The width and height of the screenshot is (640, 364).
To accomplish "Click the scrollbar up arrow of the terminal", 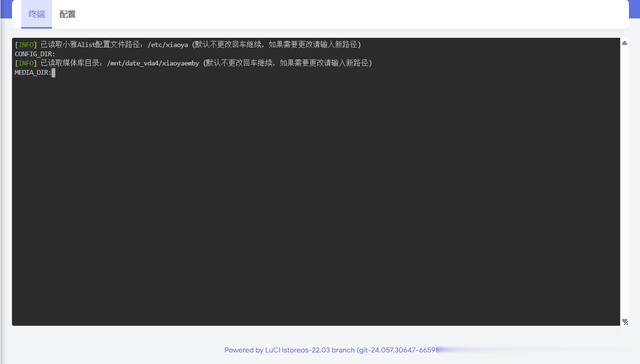I will coord(624,43).
